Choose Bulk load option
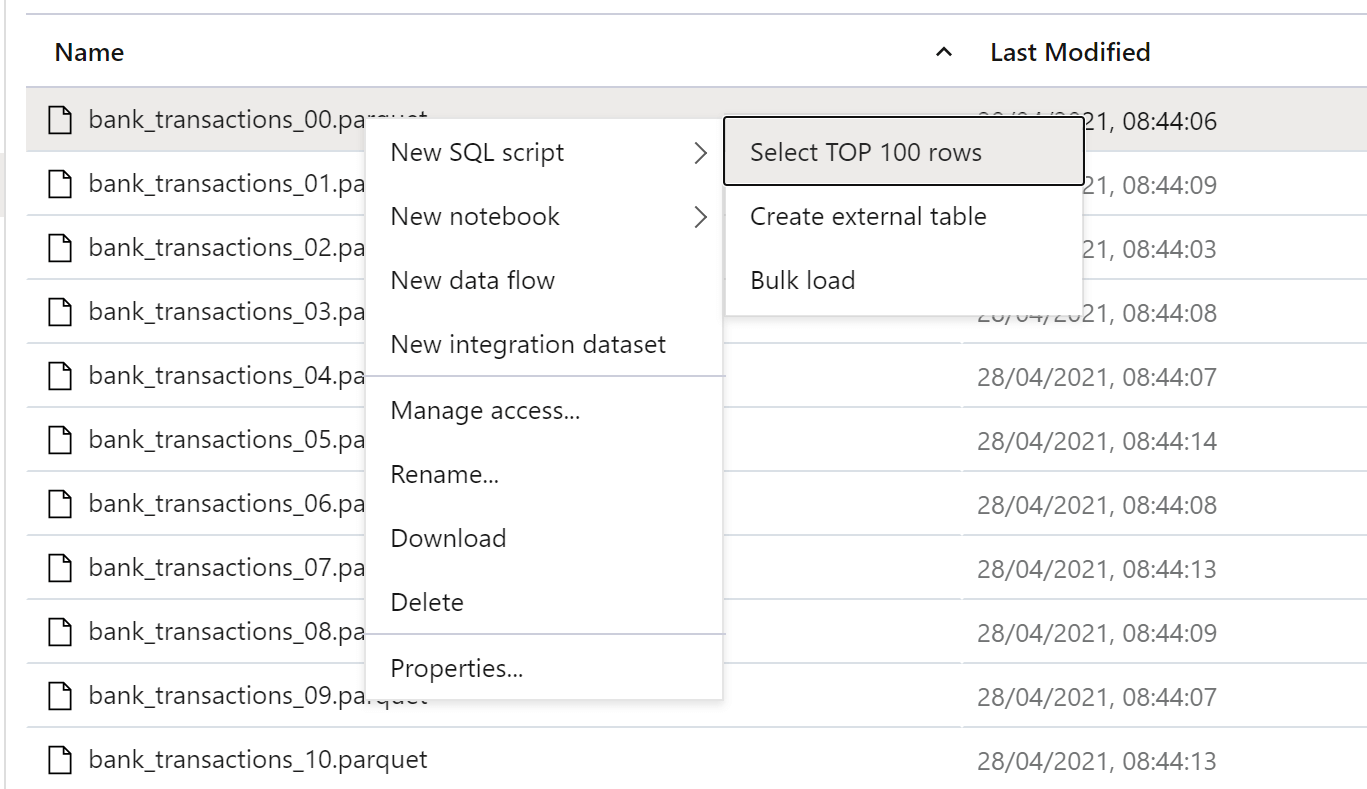This screenshot has width=1367, height=789. (x=904, y=281)
